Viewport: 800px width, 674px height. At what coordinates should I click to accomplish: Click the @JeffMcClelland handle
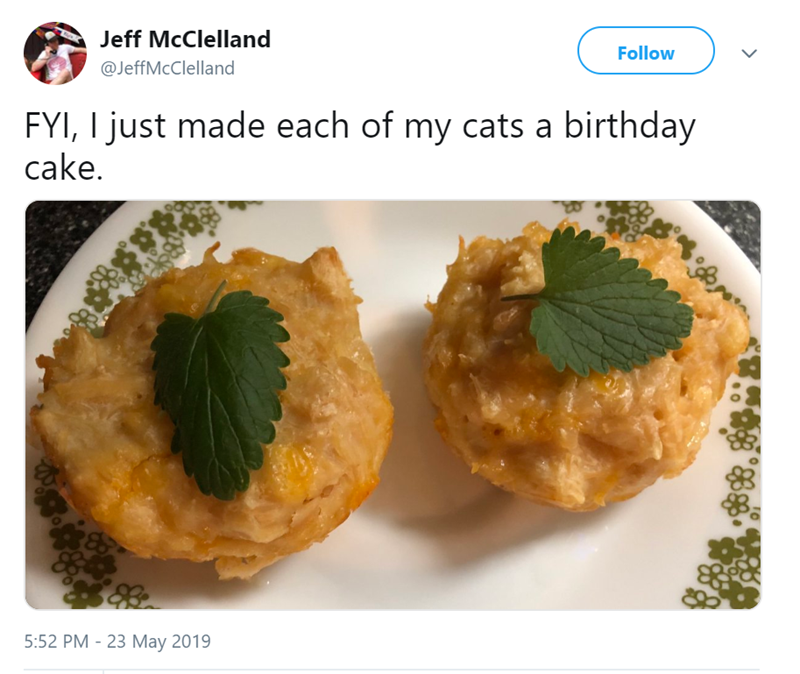pos(167,68)
